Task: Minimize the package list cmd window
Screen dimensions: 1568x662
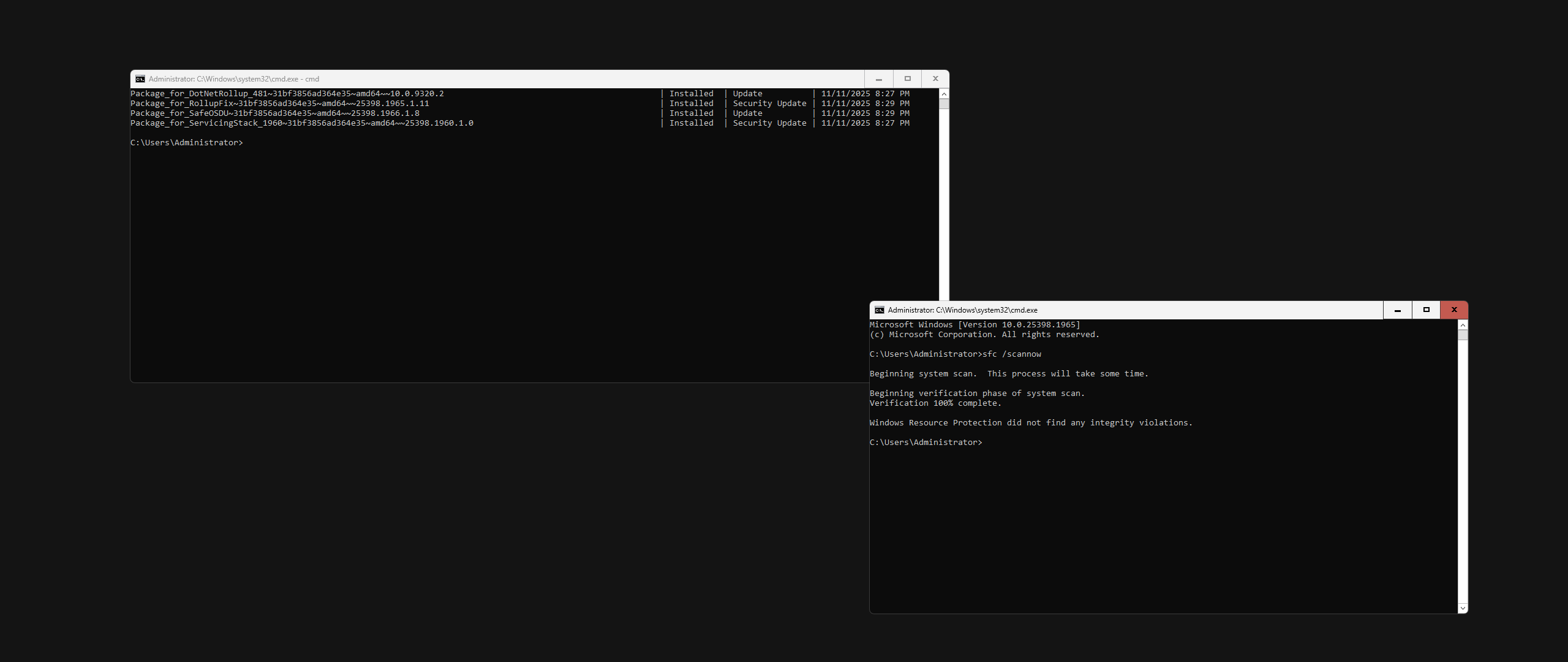Action: point(879,79)
